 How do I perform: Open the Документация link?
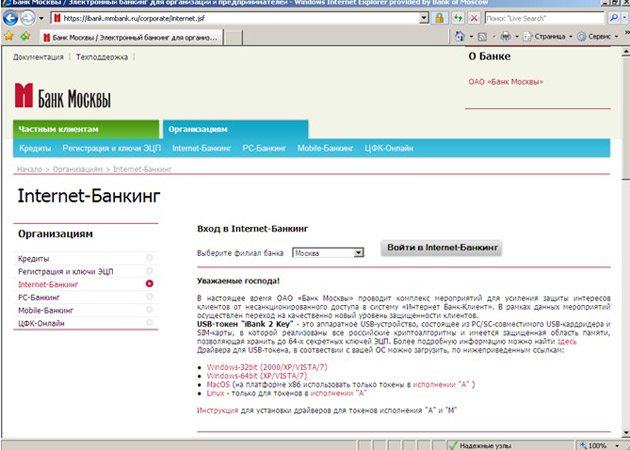tap(38, 57)
